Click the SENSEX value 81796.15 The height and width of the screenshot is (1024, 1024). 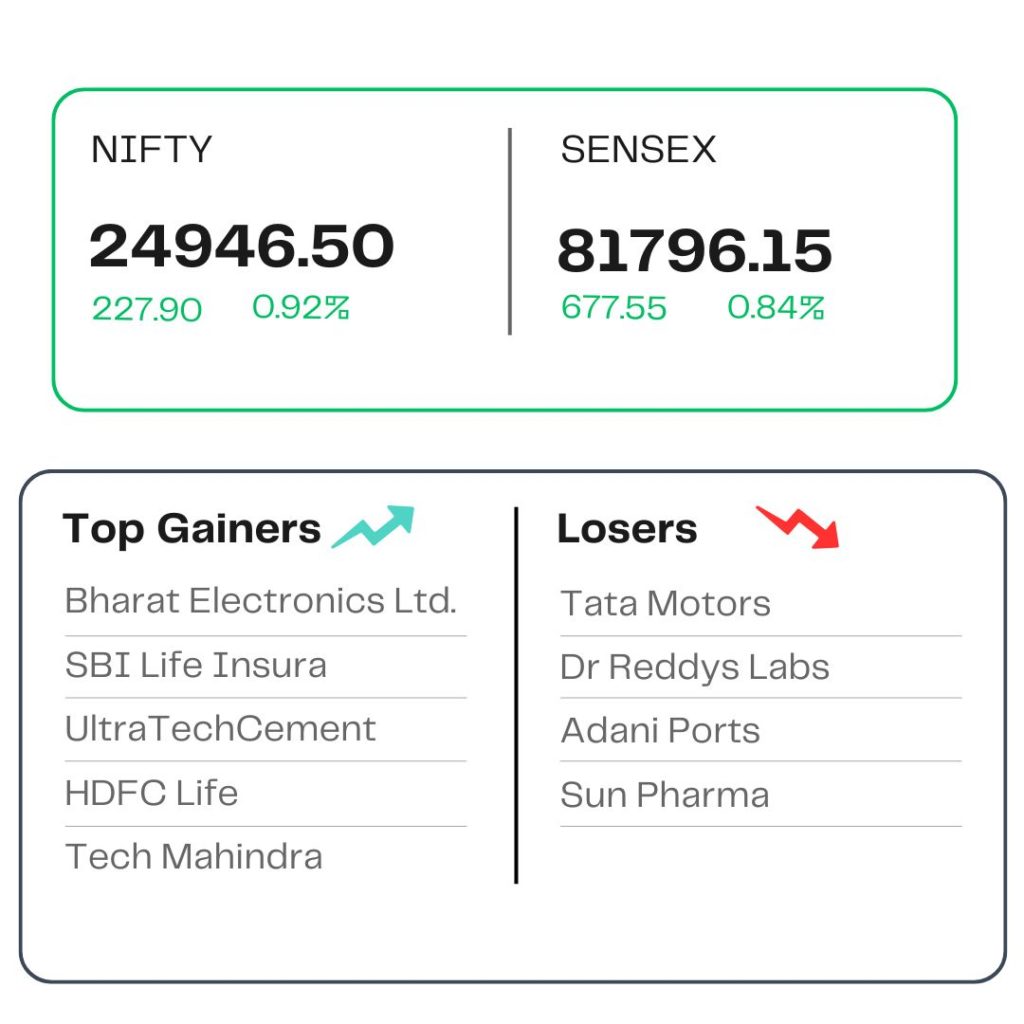coord(695,251)
